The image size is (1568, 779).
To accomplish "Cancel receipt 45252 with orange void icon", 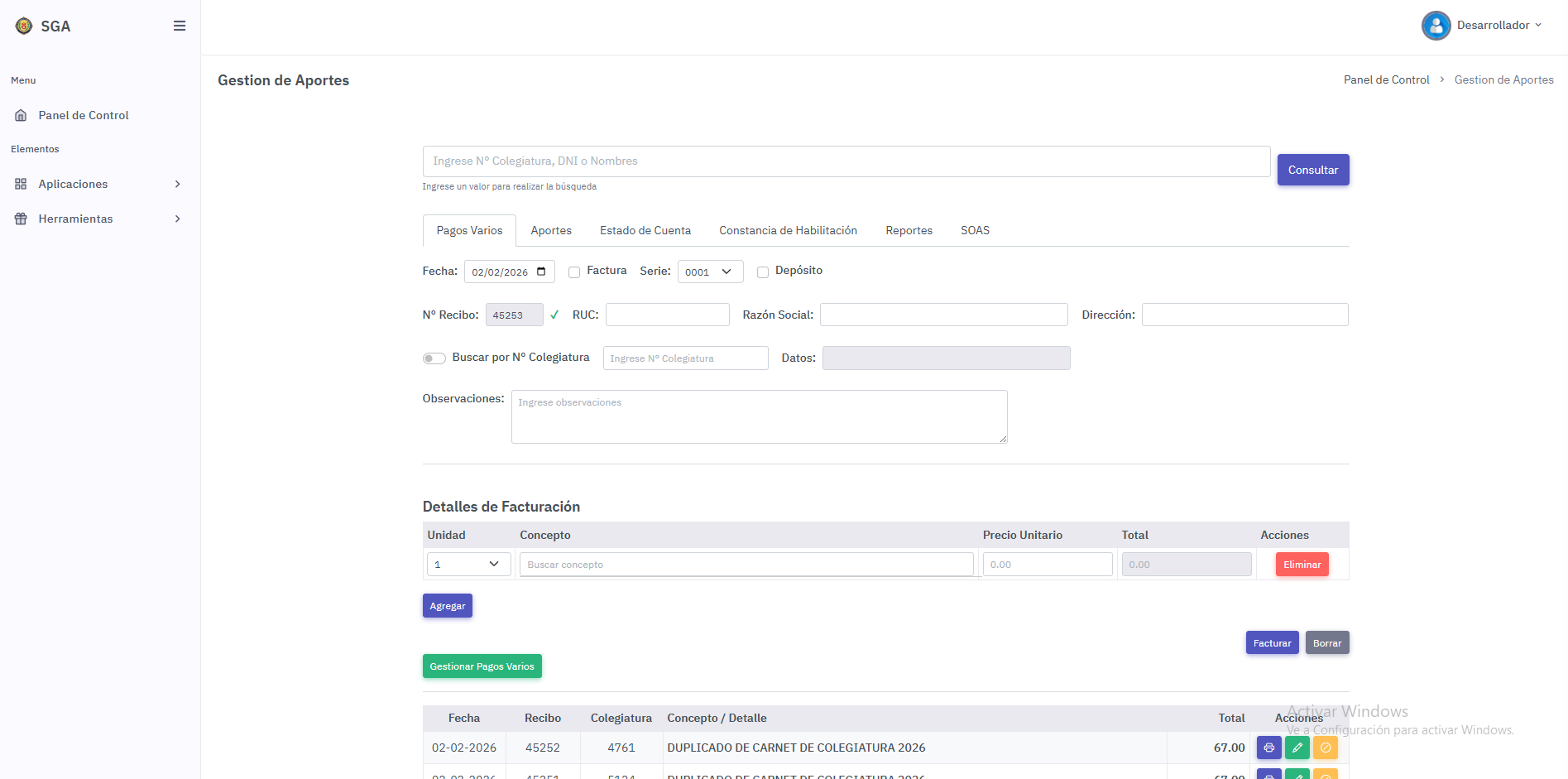I will (x=1325, y=748).
